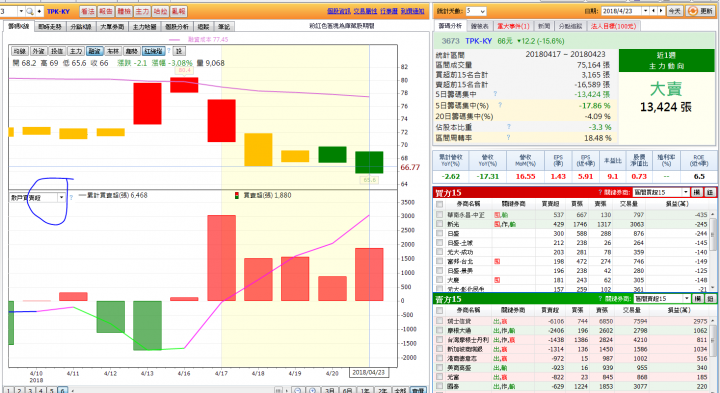Toggle the 投信 chart indicator
The image size is (720, 393).
[57, 51]
